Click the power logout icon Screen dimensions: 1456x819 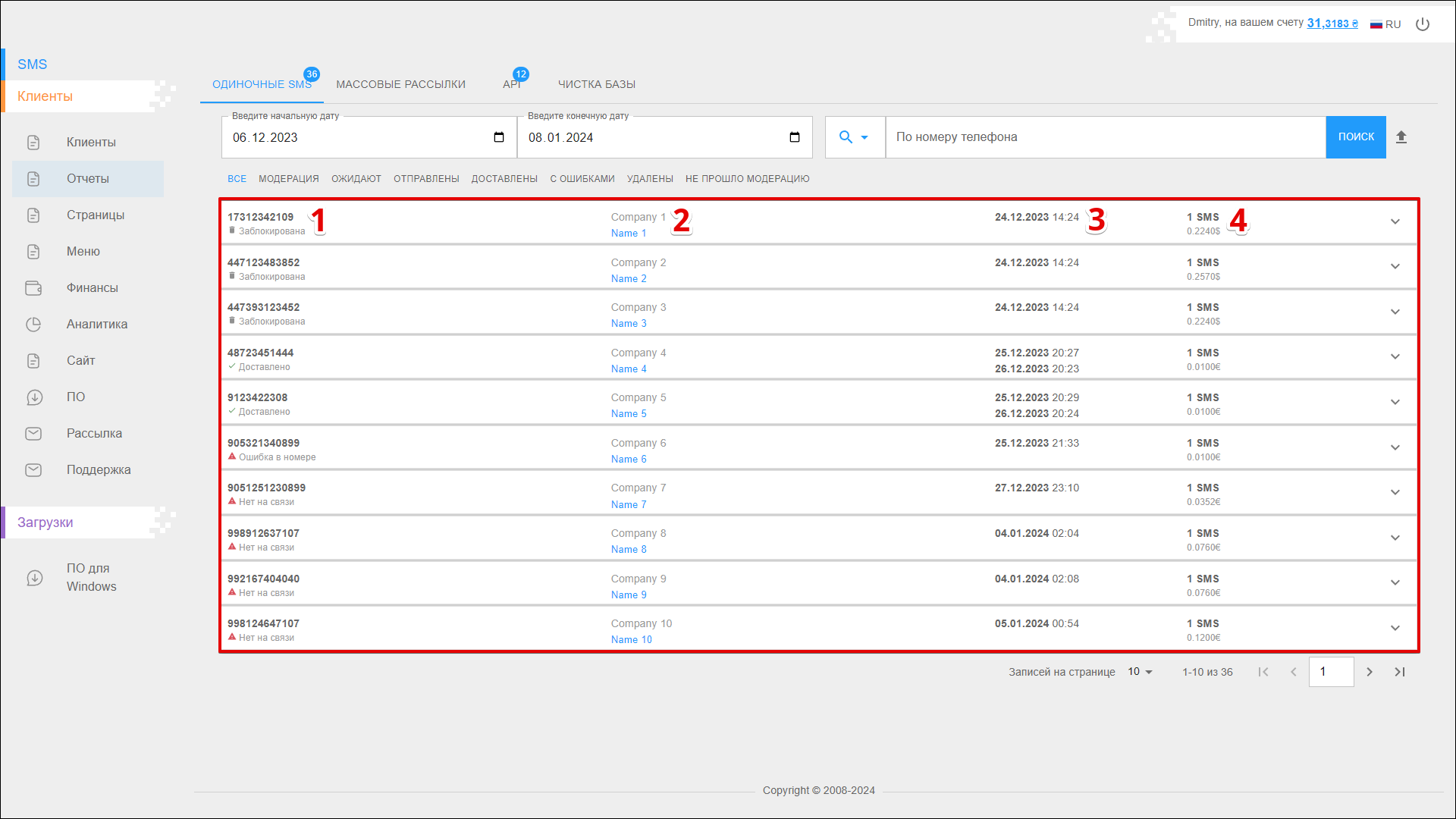1423,24
